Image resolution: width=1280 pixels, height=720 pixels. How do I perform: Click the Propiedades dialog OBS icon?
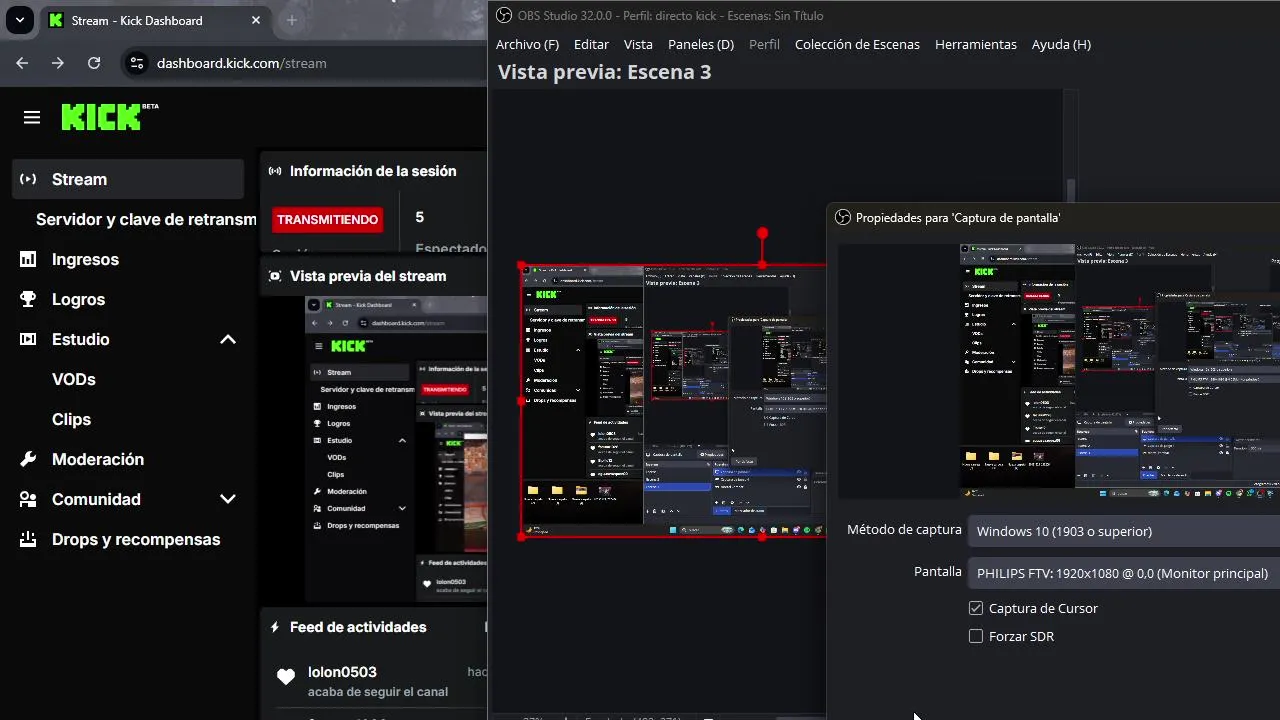843,217
